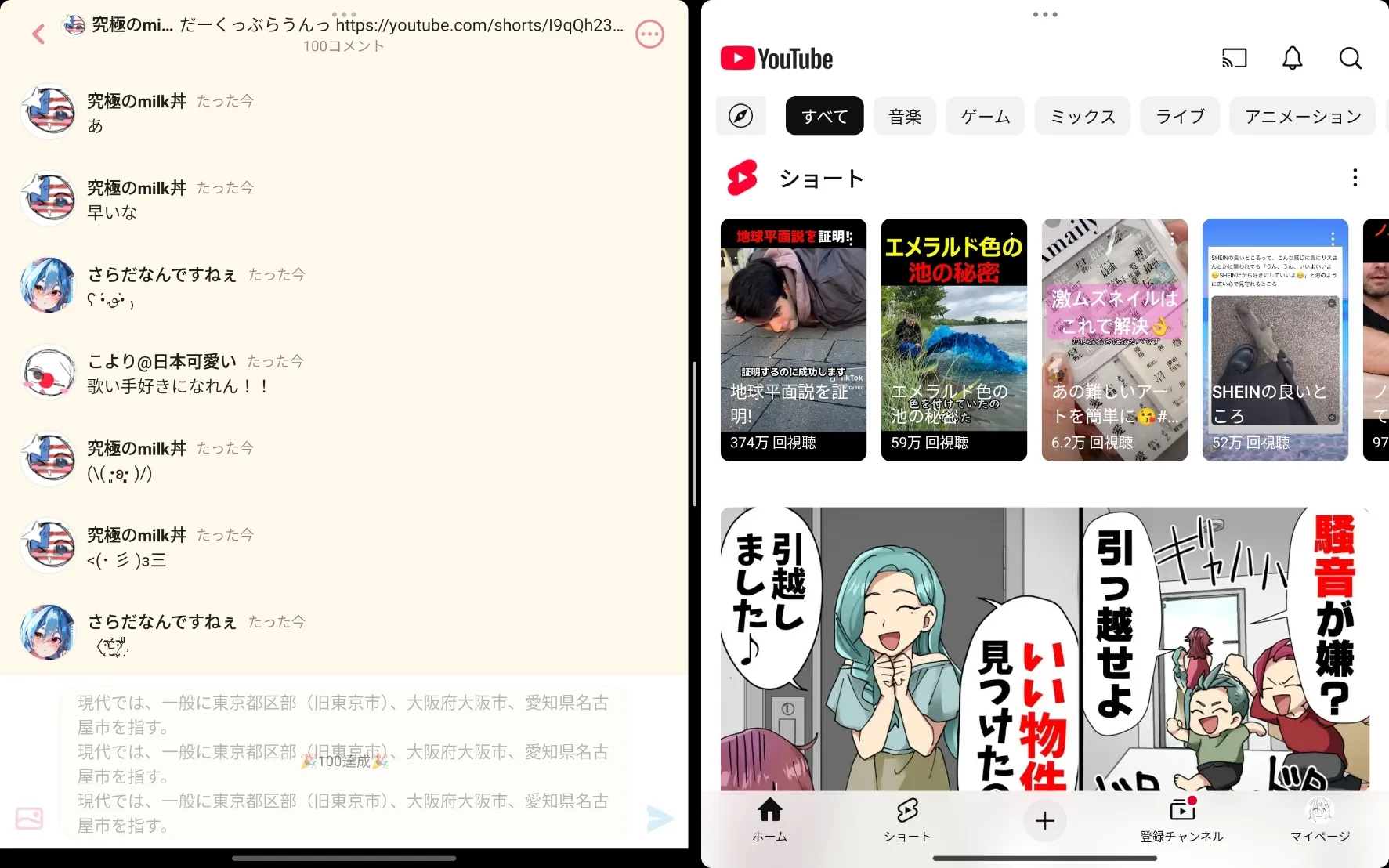
Task: Open マイページ profile tab
Action: coord(1320,819)
